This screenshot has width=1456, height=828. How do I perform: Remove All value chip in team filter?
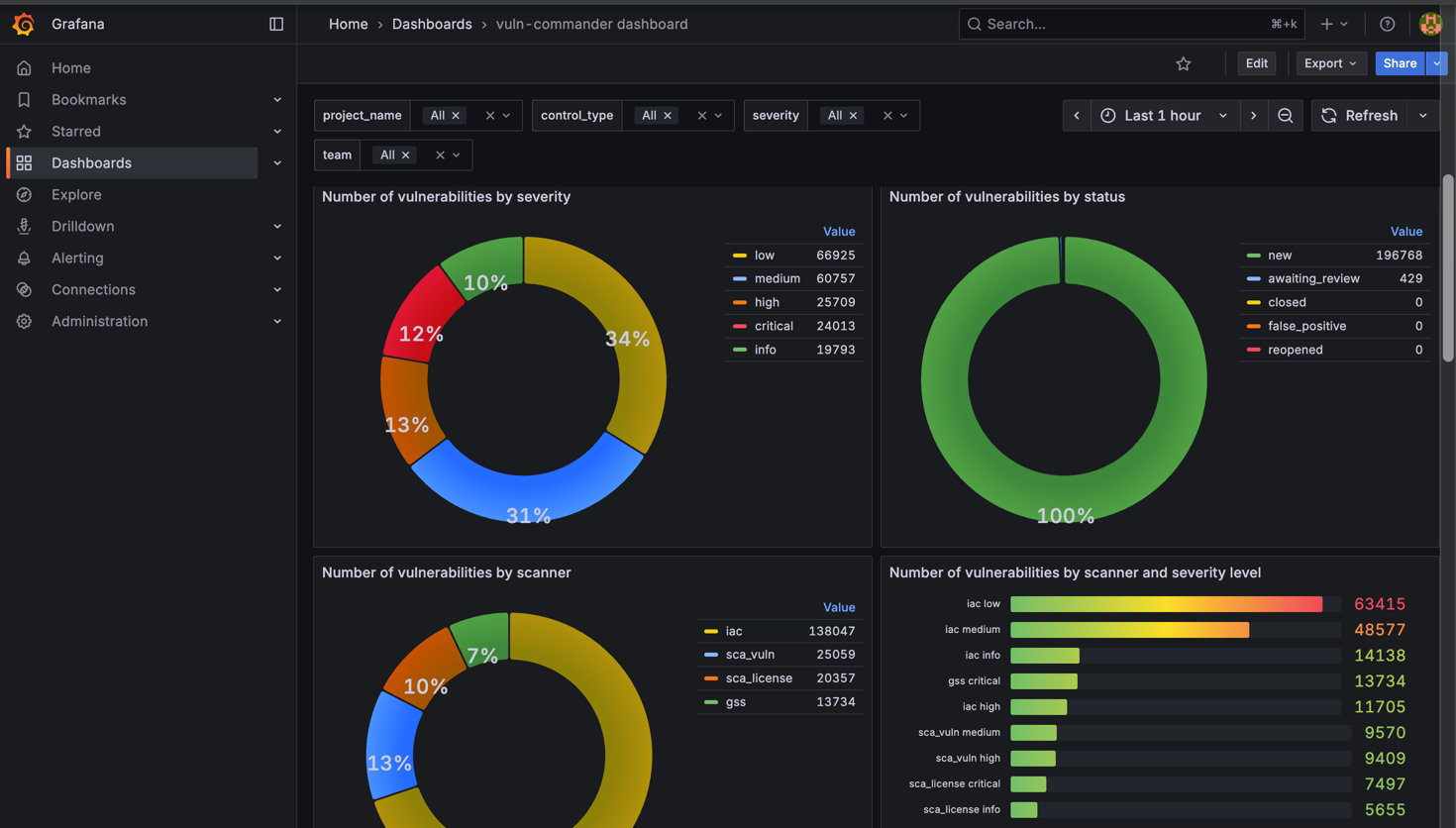pos(406,155)
